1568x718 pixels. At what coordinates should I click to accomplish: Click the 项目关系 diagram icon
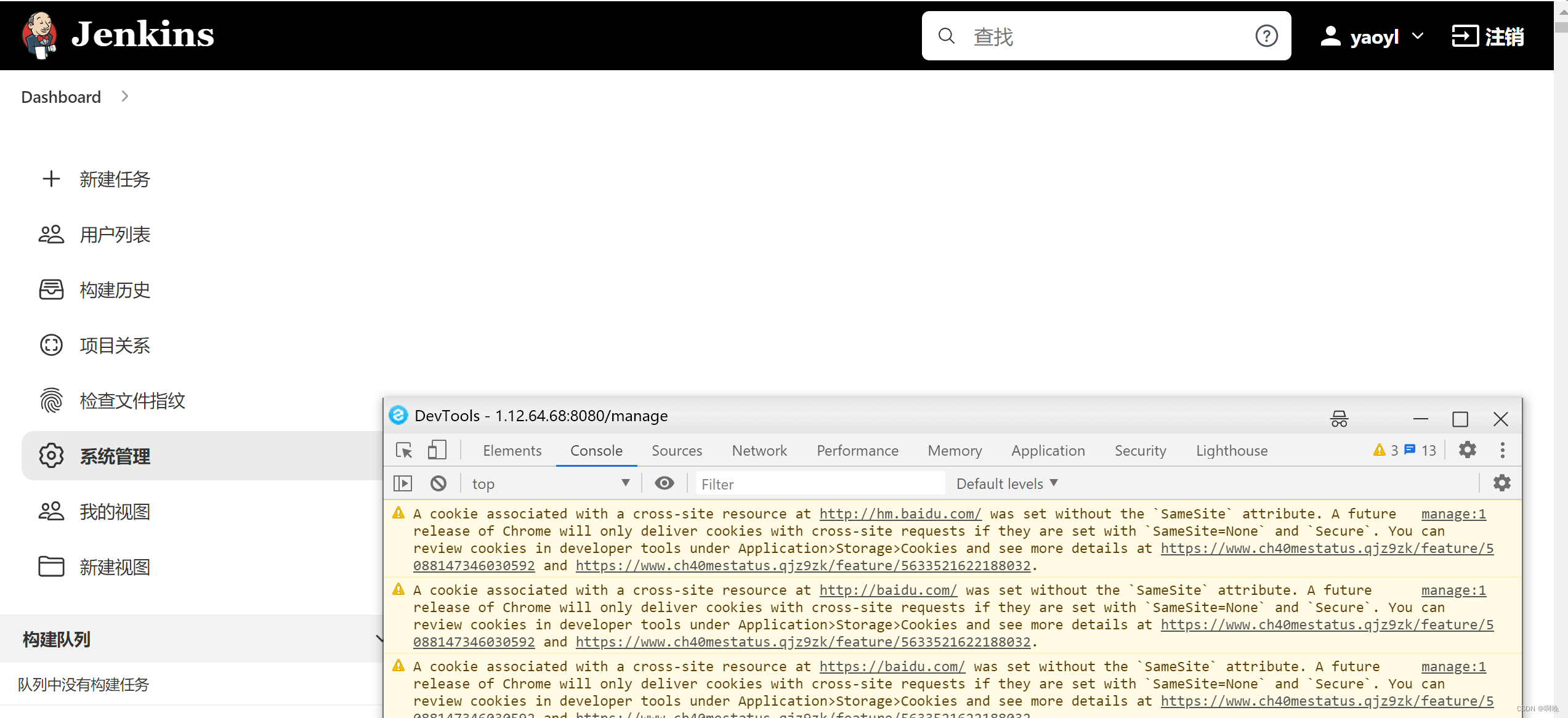[x=50, y=345]
